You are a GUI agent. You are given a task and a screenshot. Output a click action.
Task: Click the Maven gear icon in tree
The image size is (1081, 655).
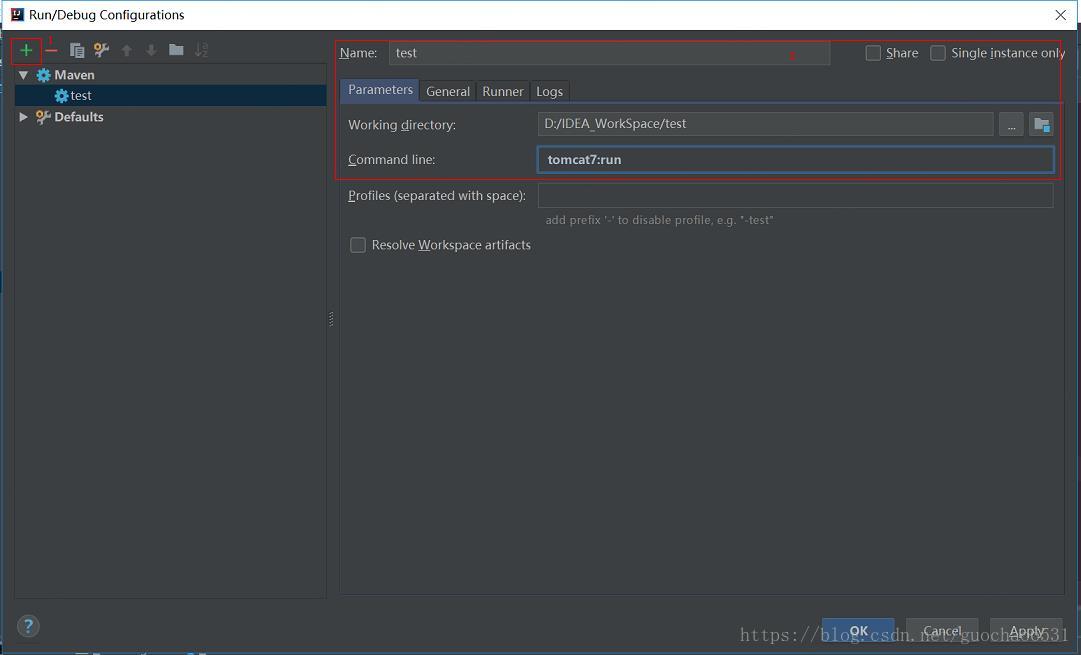pos(43,75)
